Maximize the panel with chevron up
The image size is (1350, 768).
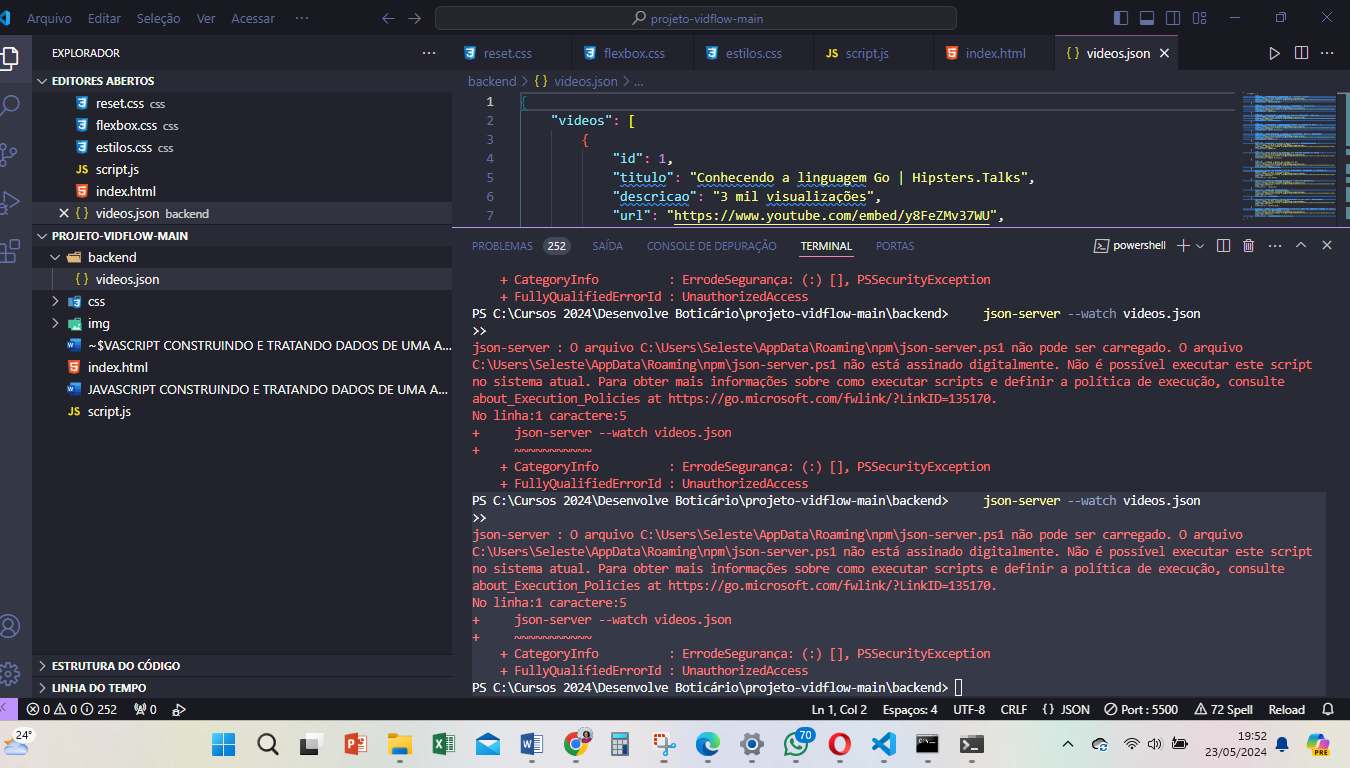coord(1301,245)
